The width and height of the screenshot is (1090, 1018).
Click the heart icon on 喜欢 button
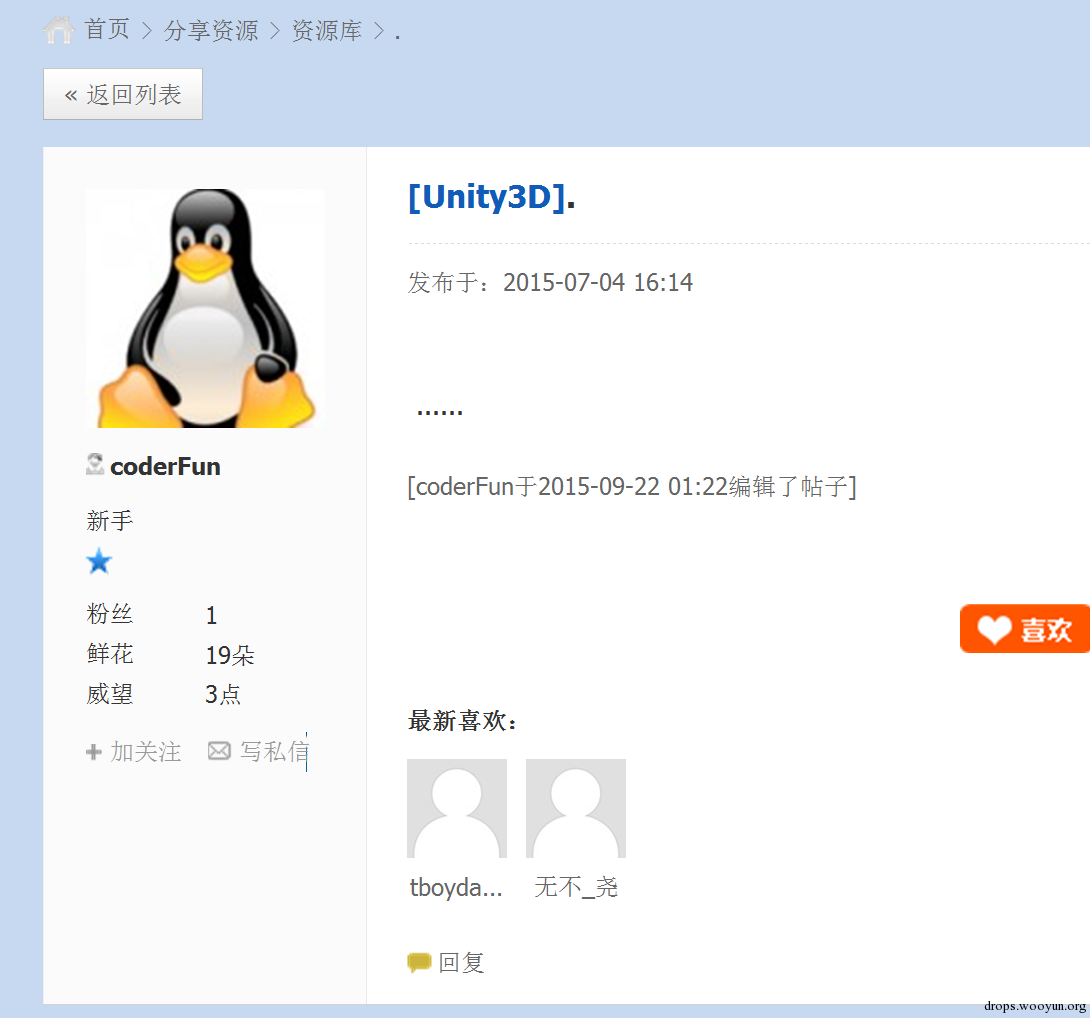pyautogui.click(x=994, y=630)
